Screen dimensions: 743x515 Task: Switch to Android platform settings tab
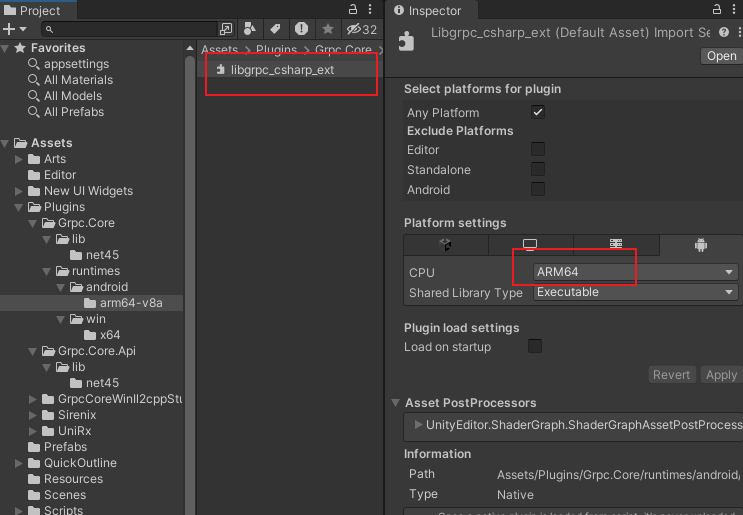point(700,245)
